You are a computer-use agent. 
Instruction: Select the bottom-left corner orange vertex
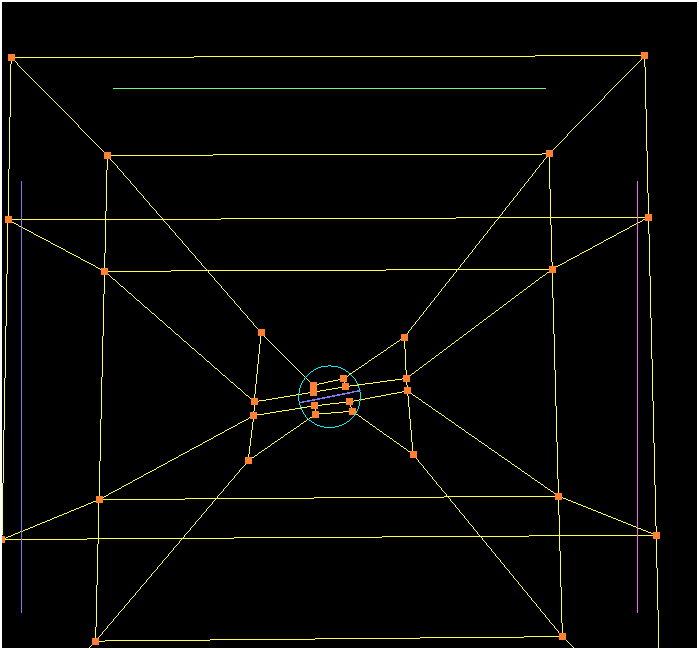96,641
